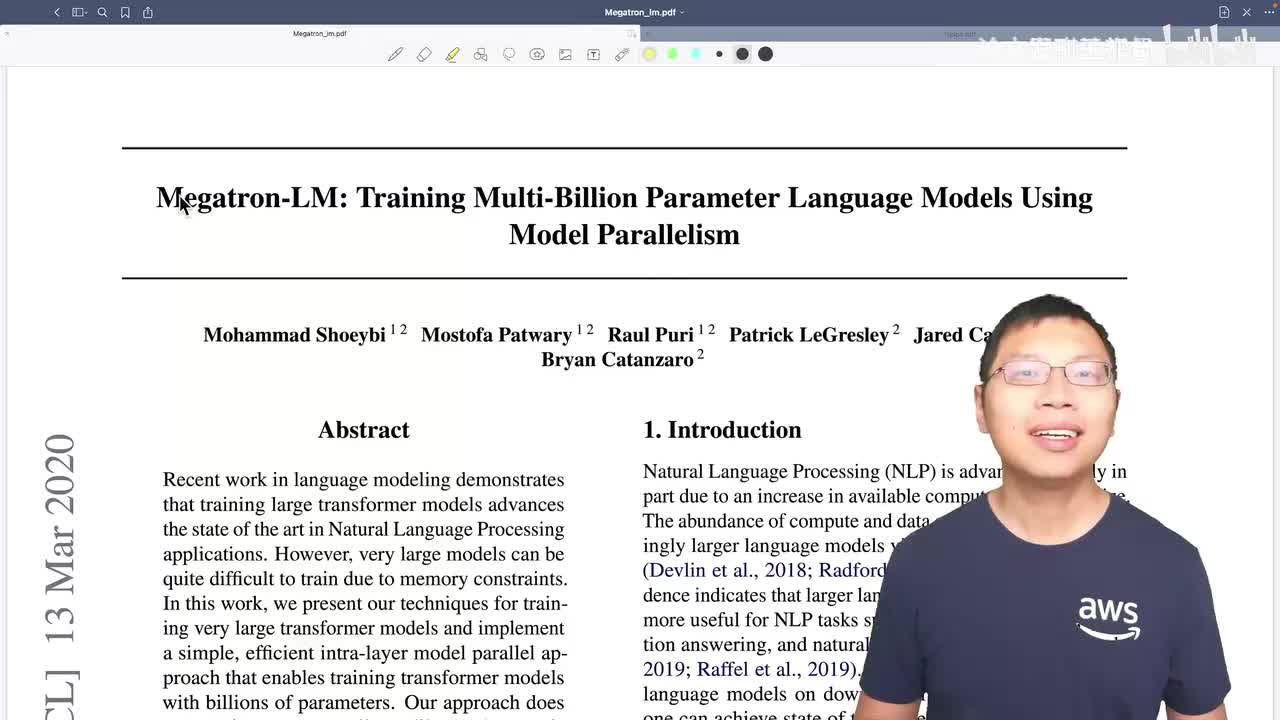Switch to the second document tab
The width and height of the screenshot is (1280, 720).
(960, 34)
